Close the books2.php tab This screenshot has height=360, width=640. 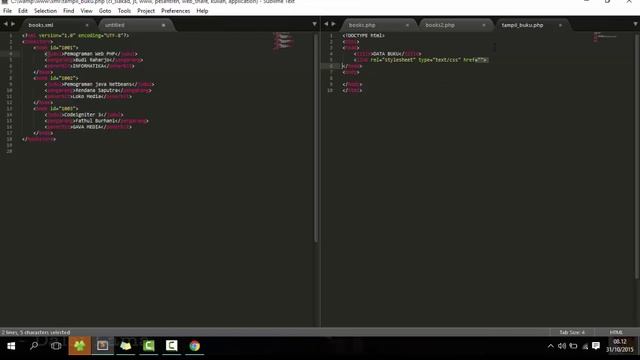coord(484,25)
